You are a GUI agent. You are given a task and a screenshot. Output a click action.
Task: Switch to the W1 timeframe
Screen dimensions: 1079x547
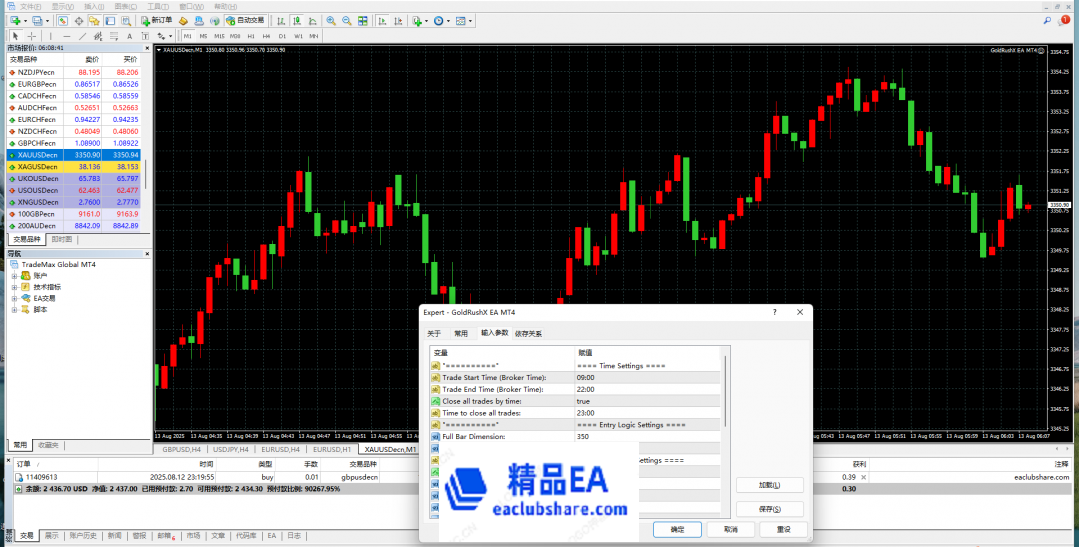click(x=298, y=36)
